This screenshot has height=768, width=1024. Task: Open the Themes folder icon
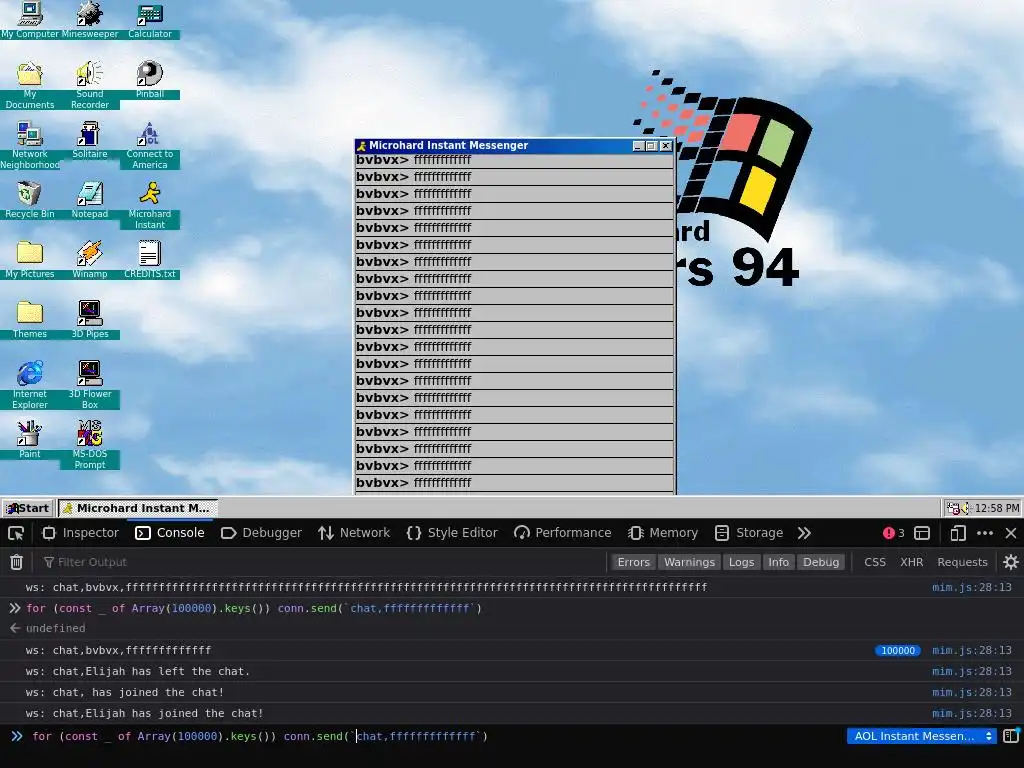pyautogui.click(x=29, y=320)
